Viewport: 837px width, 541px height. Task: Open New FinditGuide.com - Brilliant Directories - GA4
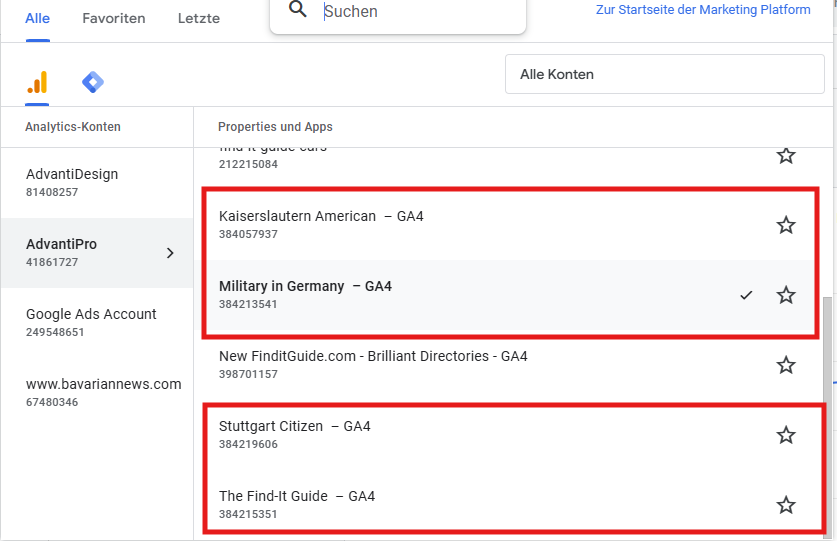(x=373, y=356)
